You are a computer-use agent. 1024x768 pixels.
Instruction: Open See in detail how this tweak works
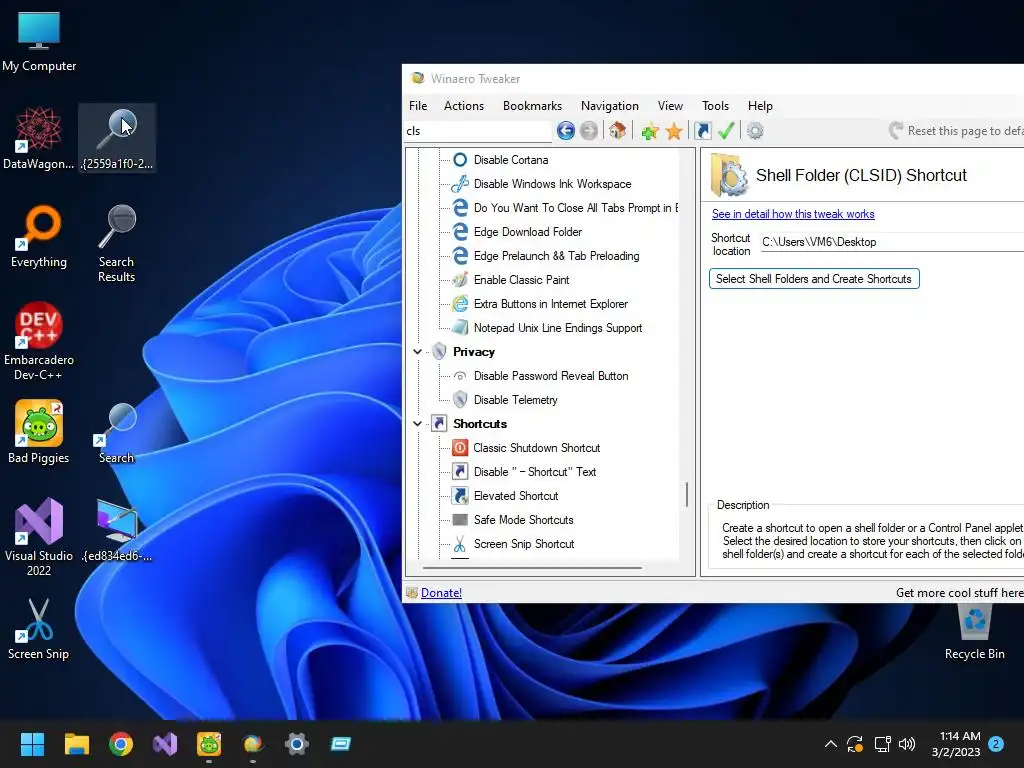coord(793,214)
